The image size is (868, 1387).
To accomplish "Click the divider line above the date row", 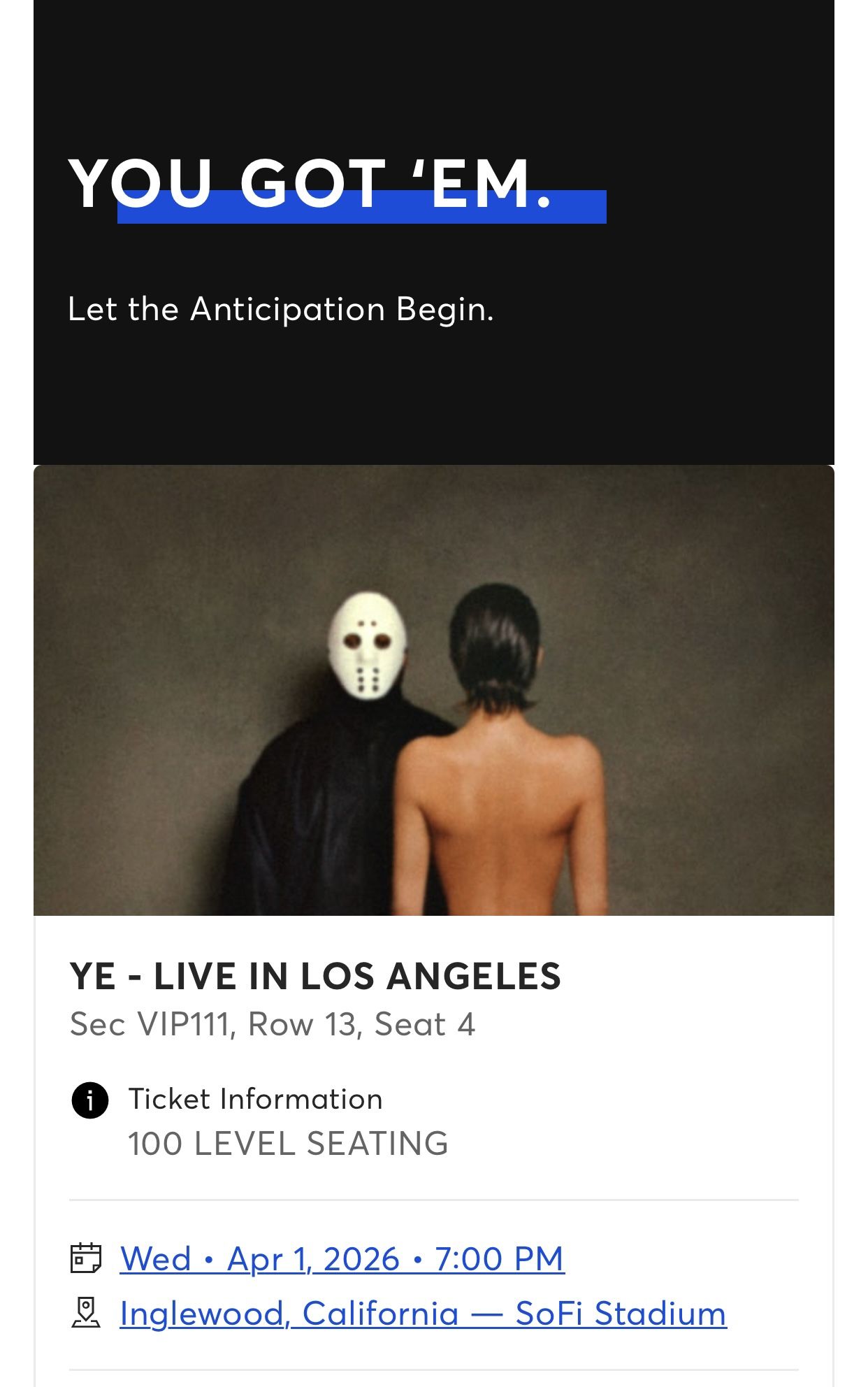I will tap(433, 1200).
